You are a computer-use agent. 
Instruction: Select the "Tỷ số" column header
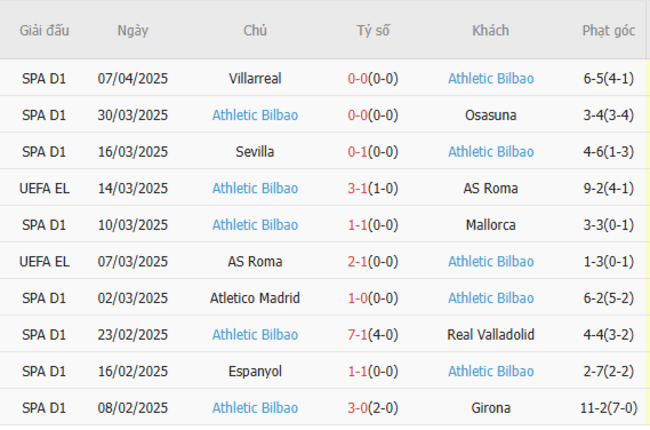pyautogui.click(x=372, y=30)
